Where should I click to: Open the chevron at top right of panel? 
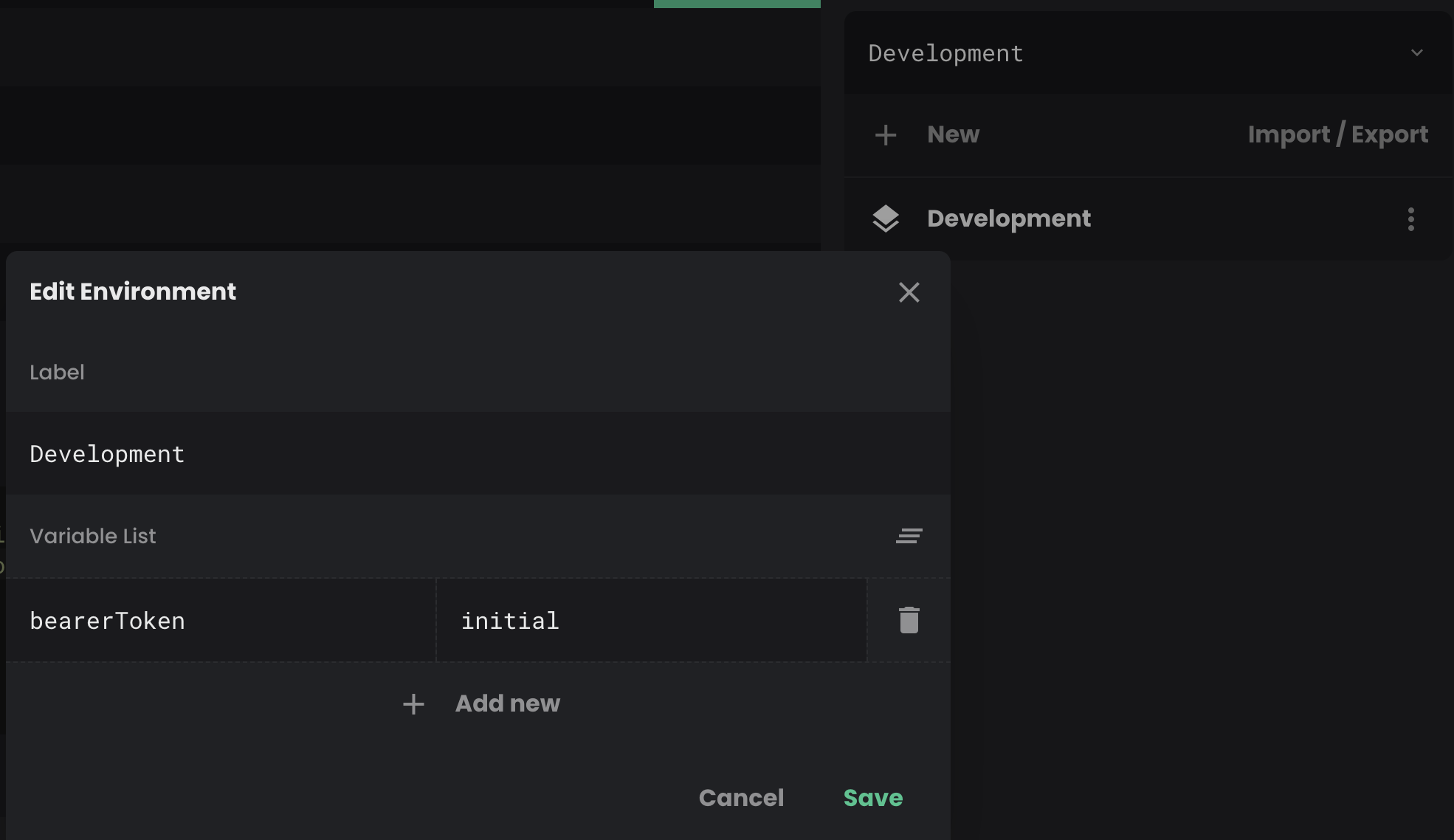click(1416, 53)
